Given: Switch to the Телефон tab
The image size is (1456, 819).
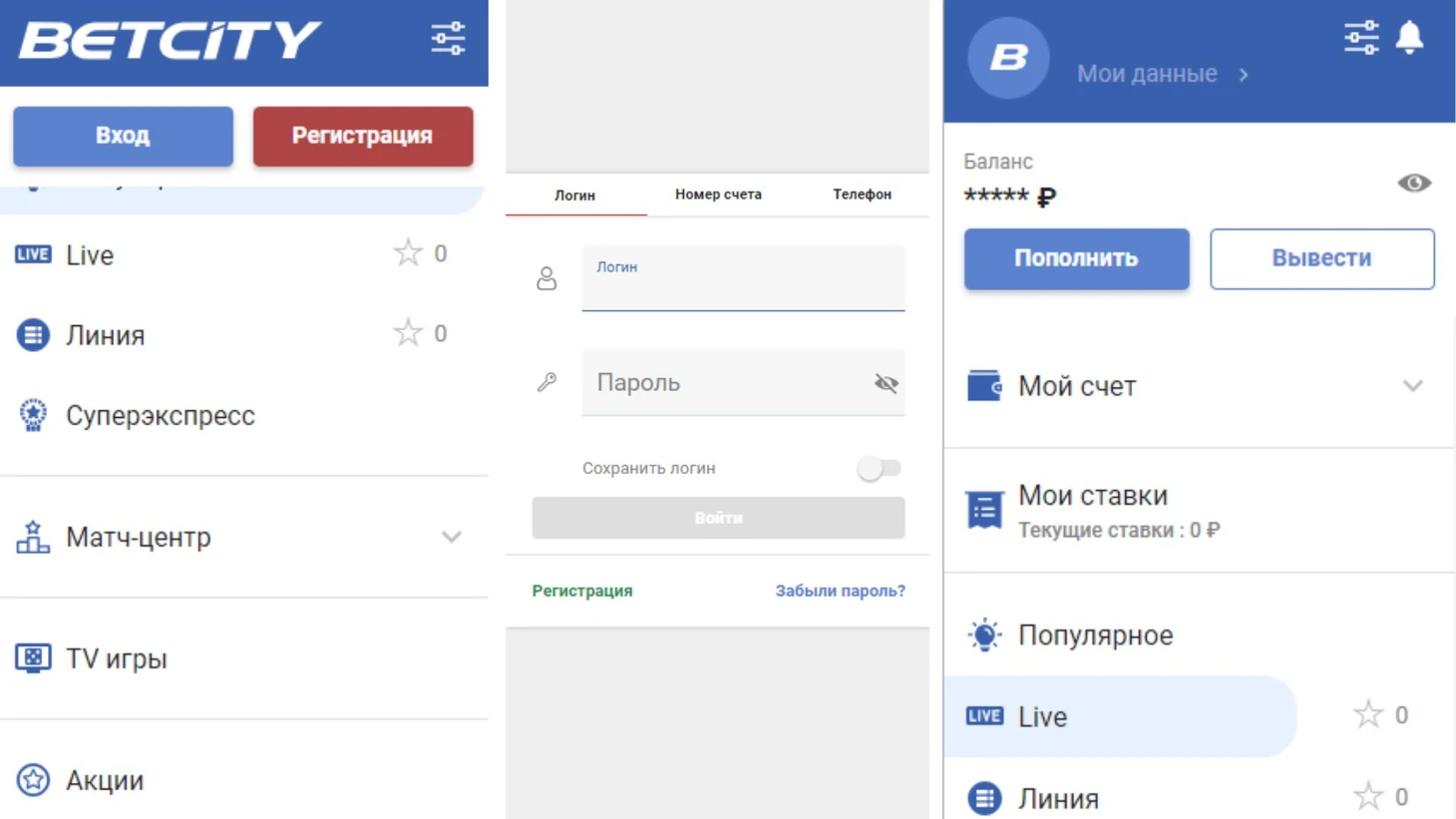Looking at the screenshot, I should click(862, 195).
